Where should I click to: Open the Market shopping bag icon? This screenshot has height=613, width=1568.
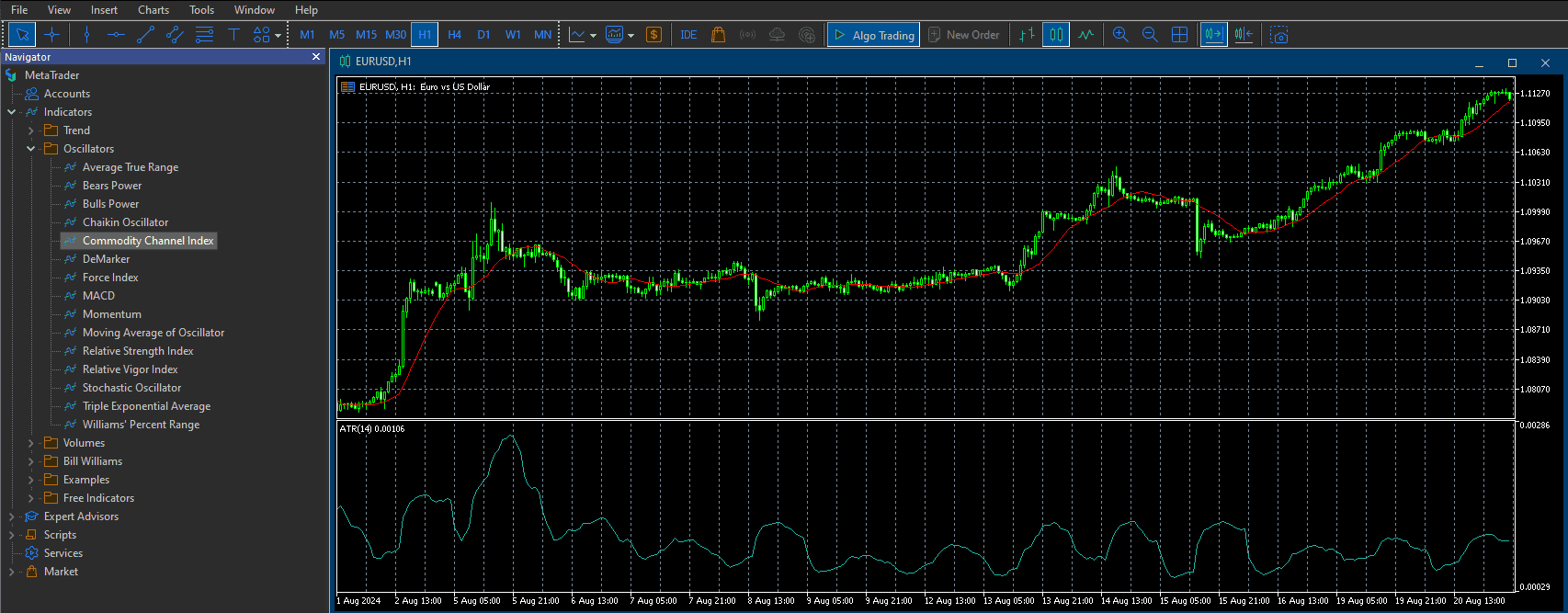719,35
